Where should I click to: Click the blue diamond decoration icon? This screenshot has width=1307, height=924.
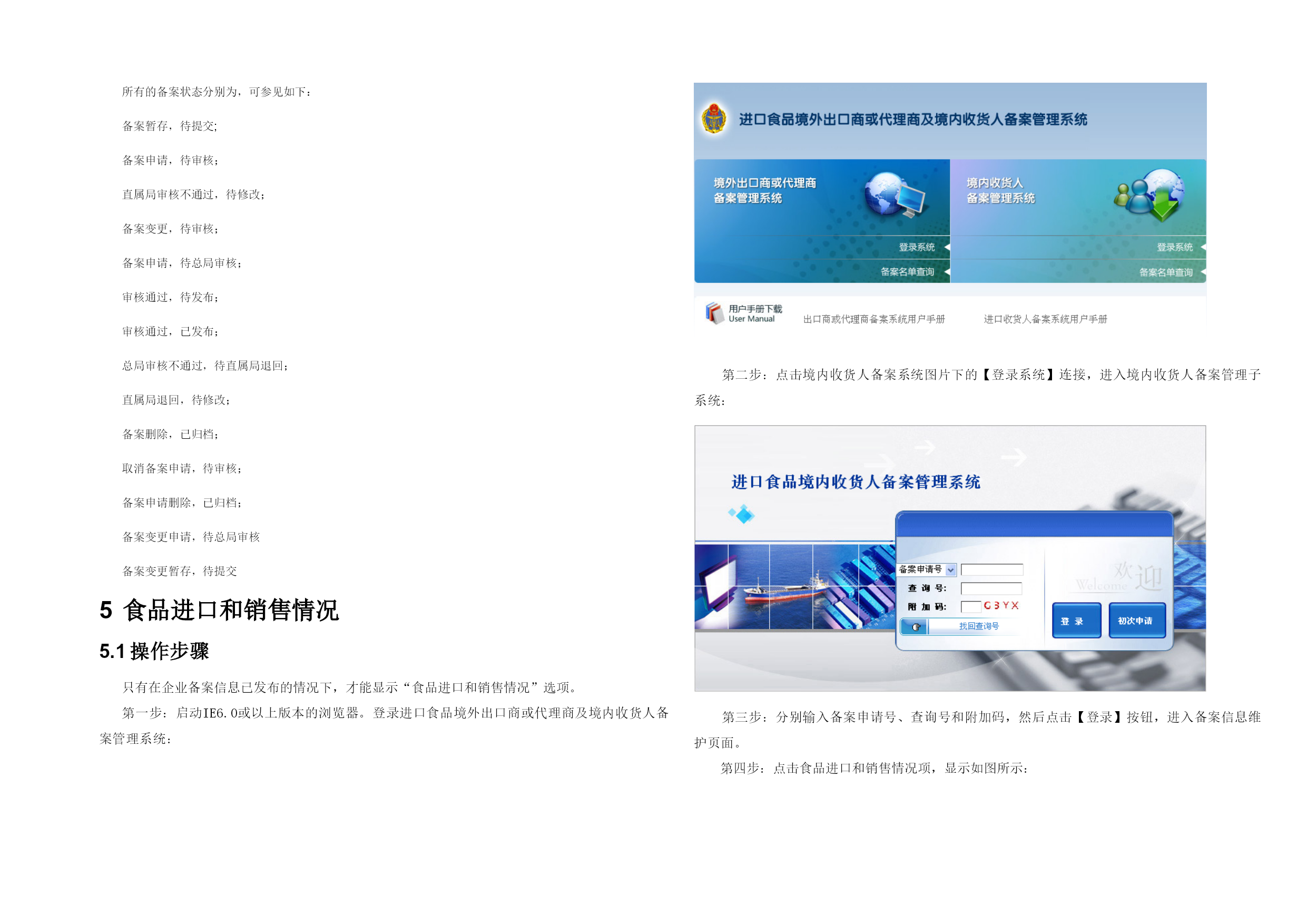pyautogui.click(x=742, y=514)
